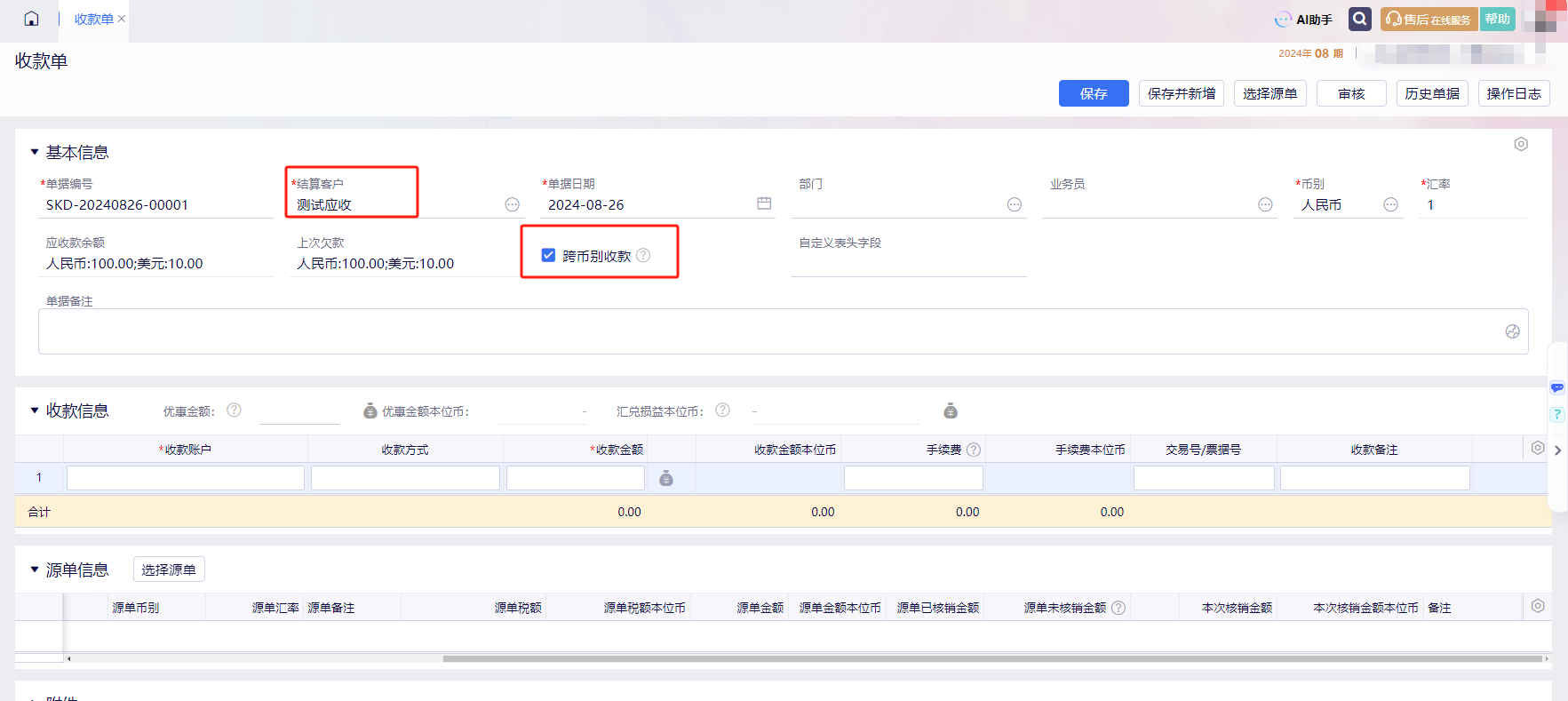Screen dimensions: 1568x701
Task: Click the 收款方式 cell in row 1
Action: 405,478
